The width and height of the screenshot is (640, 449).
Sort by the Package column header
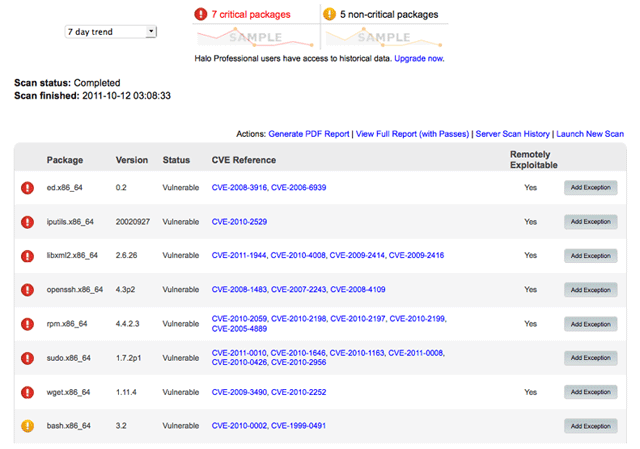click(x=65, y=160)
